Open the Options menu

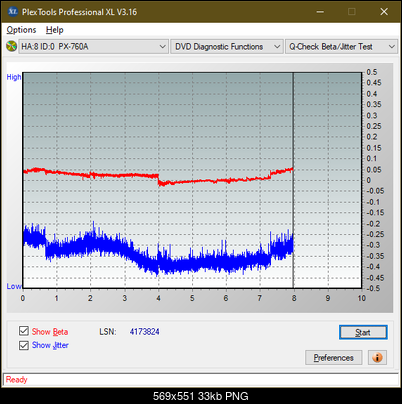(x=21, y=30)
